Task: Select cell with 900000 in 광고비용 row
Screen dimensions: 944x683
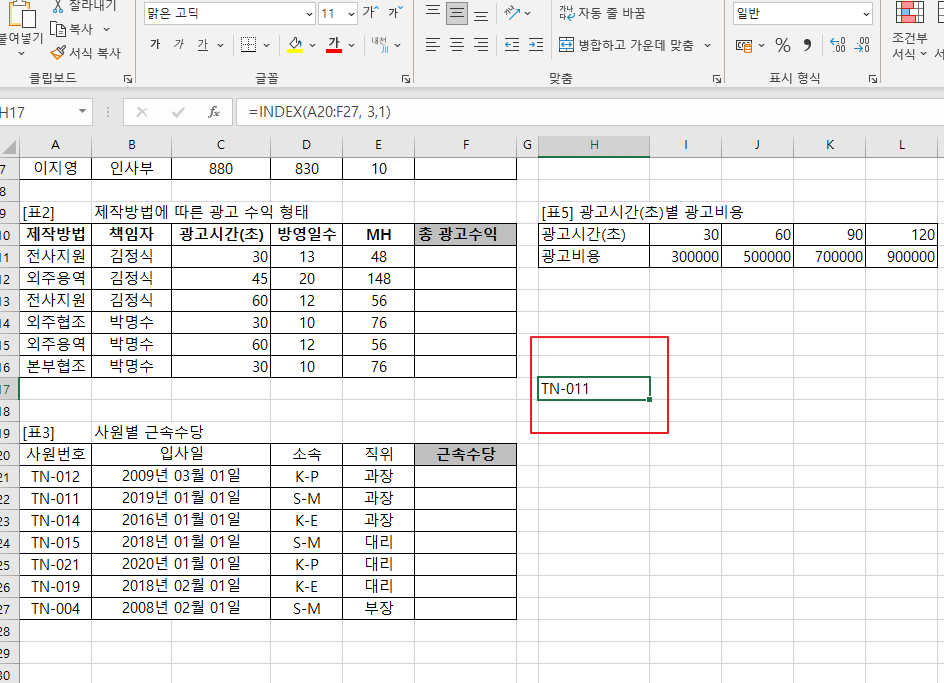Action: pyautogui.click(x=901, y=257)
